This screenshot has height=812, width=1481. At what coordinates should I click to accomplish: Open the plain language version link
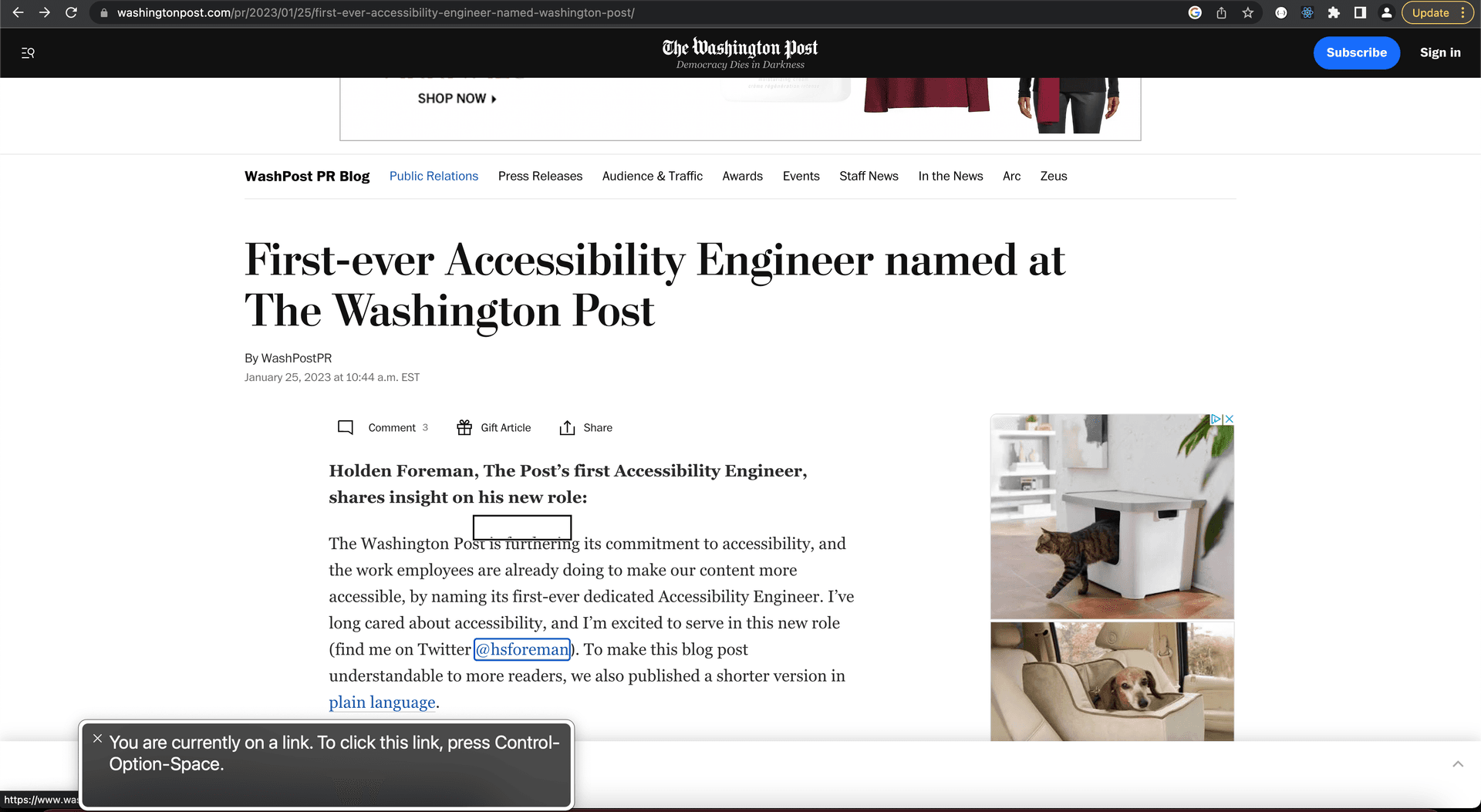[381, 702]
